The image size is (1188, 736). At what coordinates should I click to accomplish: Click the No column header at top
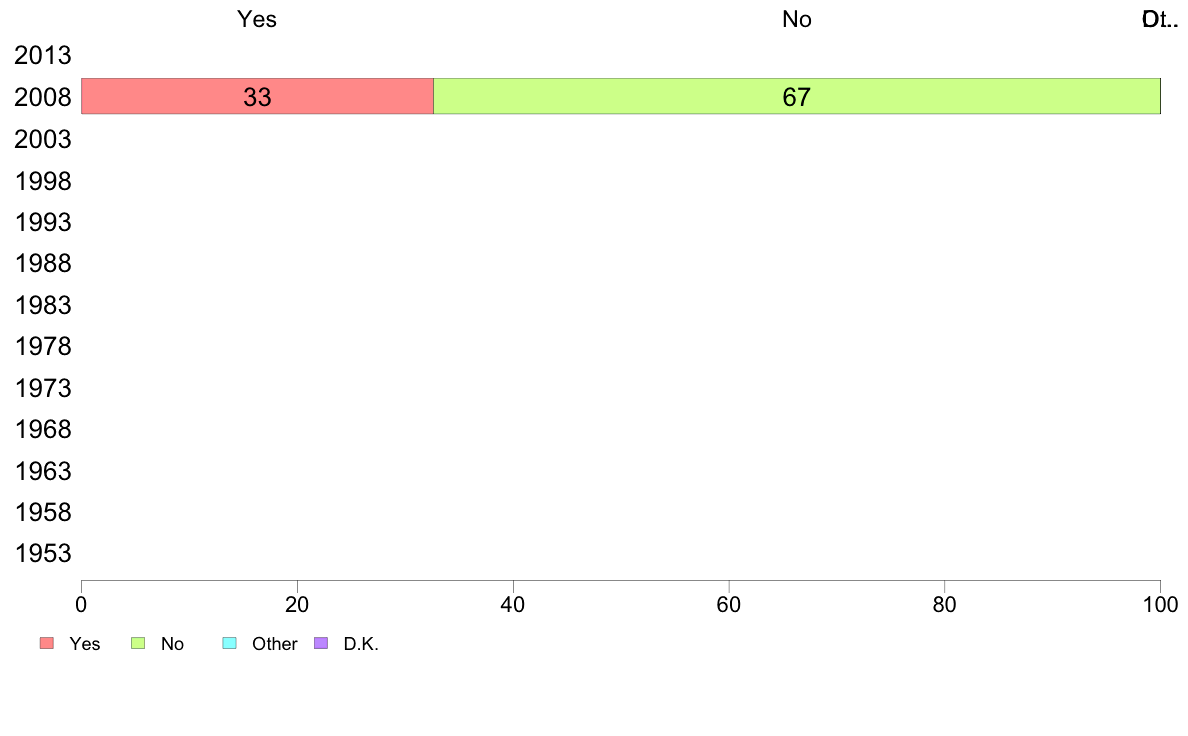tap(797, 19)
